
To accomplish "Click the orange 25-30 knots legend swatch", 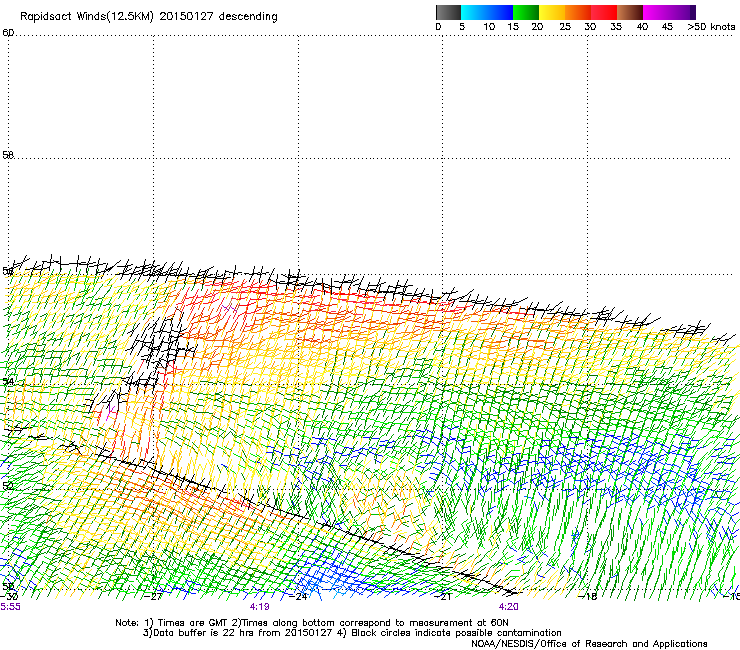I will (x=578, y=12).
